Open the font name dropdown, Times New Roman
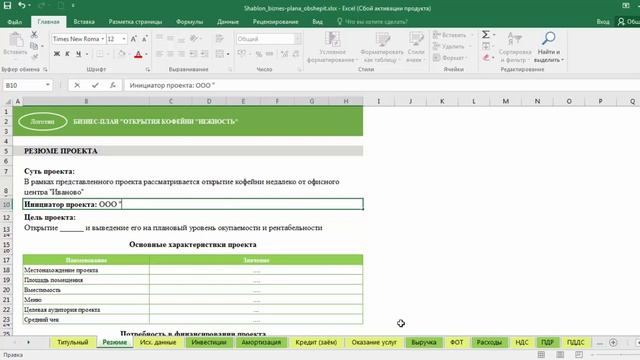This screenshot has width=640, height=360. click(x=102, y=39)
